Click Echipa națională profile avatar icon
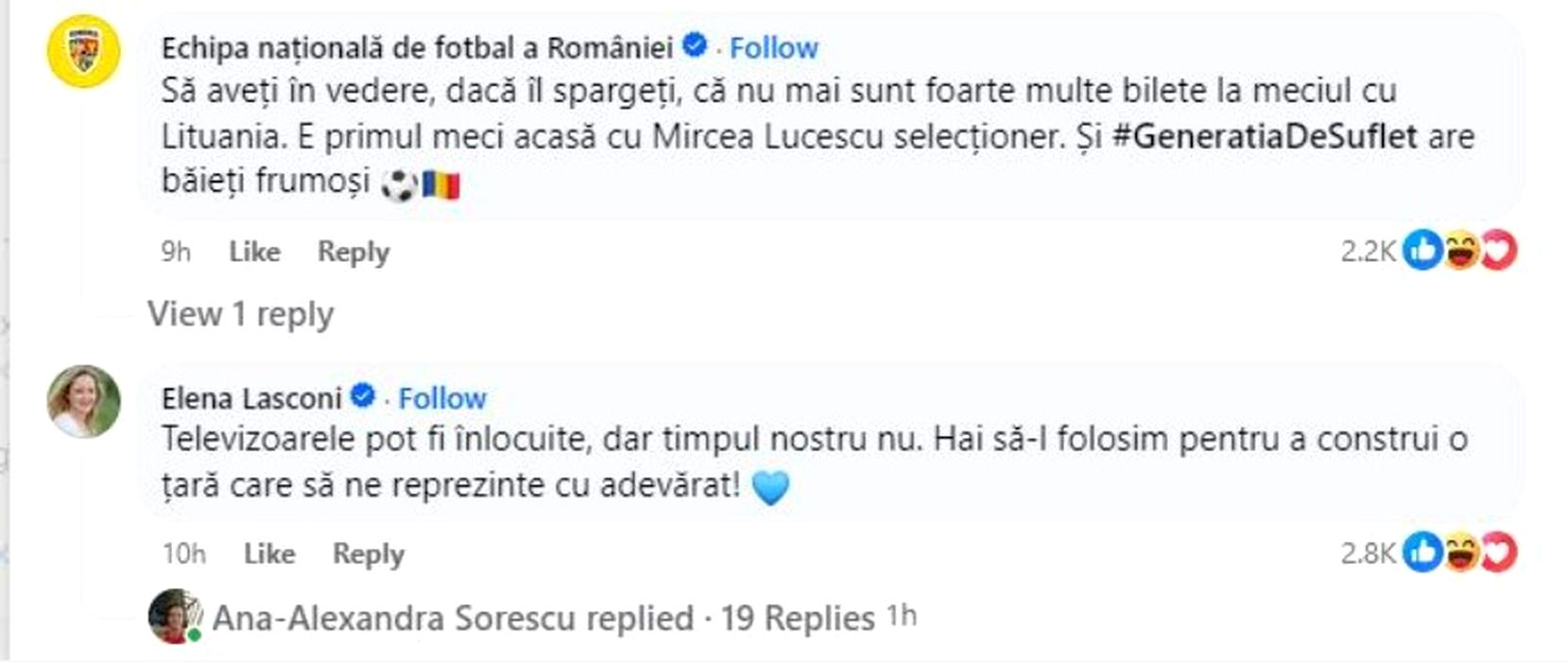Screen dimensions: 1568x662 (x=83, y=51)
